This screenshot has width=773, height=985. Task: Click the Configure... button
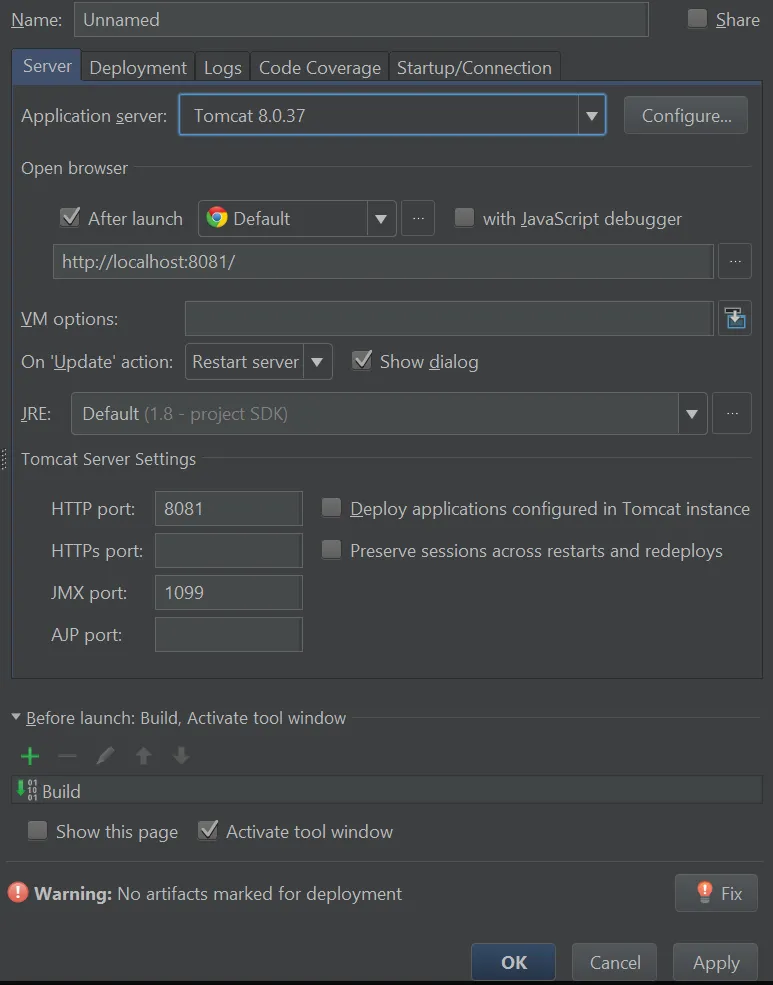pyautogui.click(x=686, y=115)
